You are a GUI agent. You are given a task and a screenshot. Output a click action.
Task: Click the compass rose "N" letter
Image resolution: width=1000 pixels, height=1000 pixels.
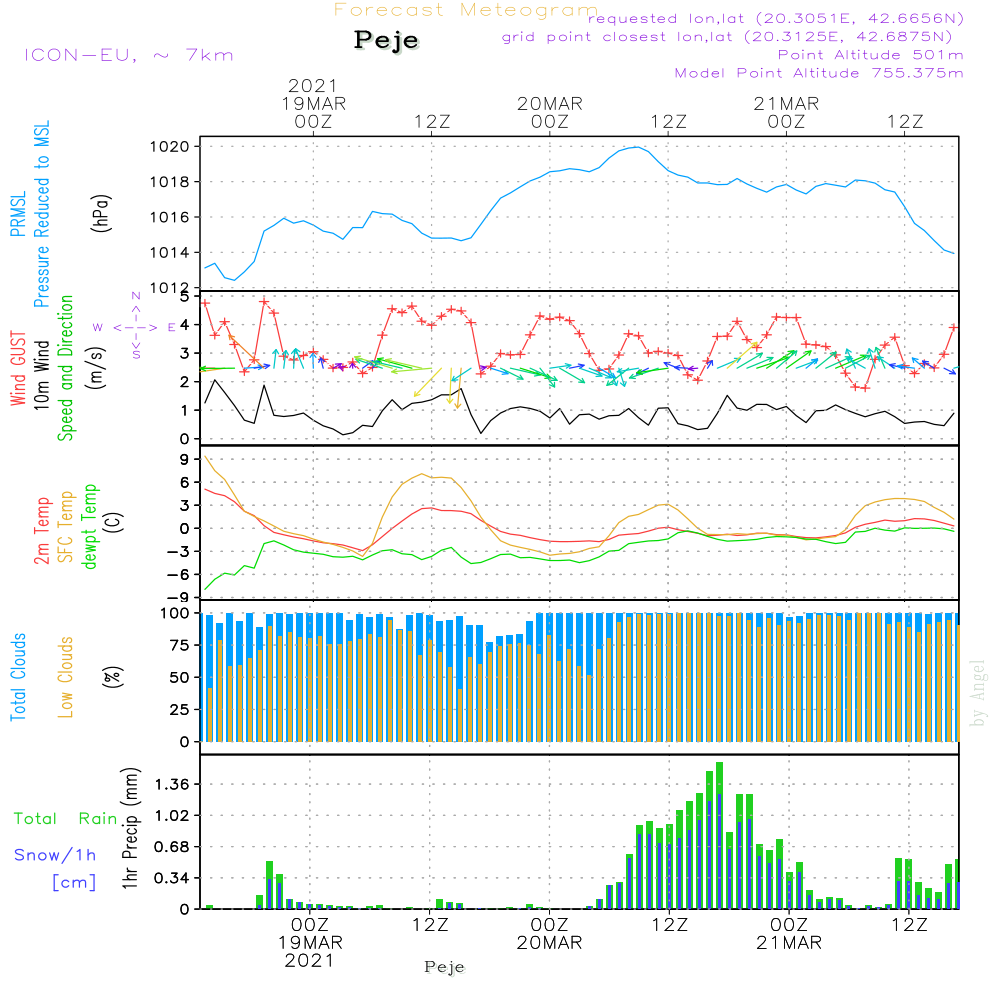point(136,296)
